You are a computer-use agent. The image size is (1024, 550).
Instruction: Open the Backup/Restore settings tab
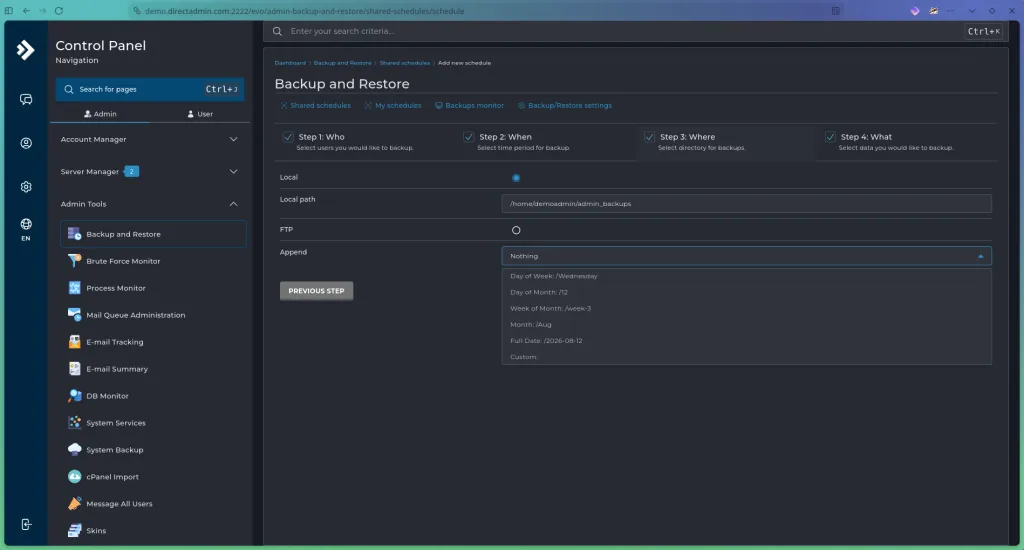coord(565,105)
